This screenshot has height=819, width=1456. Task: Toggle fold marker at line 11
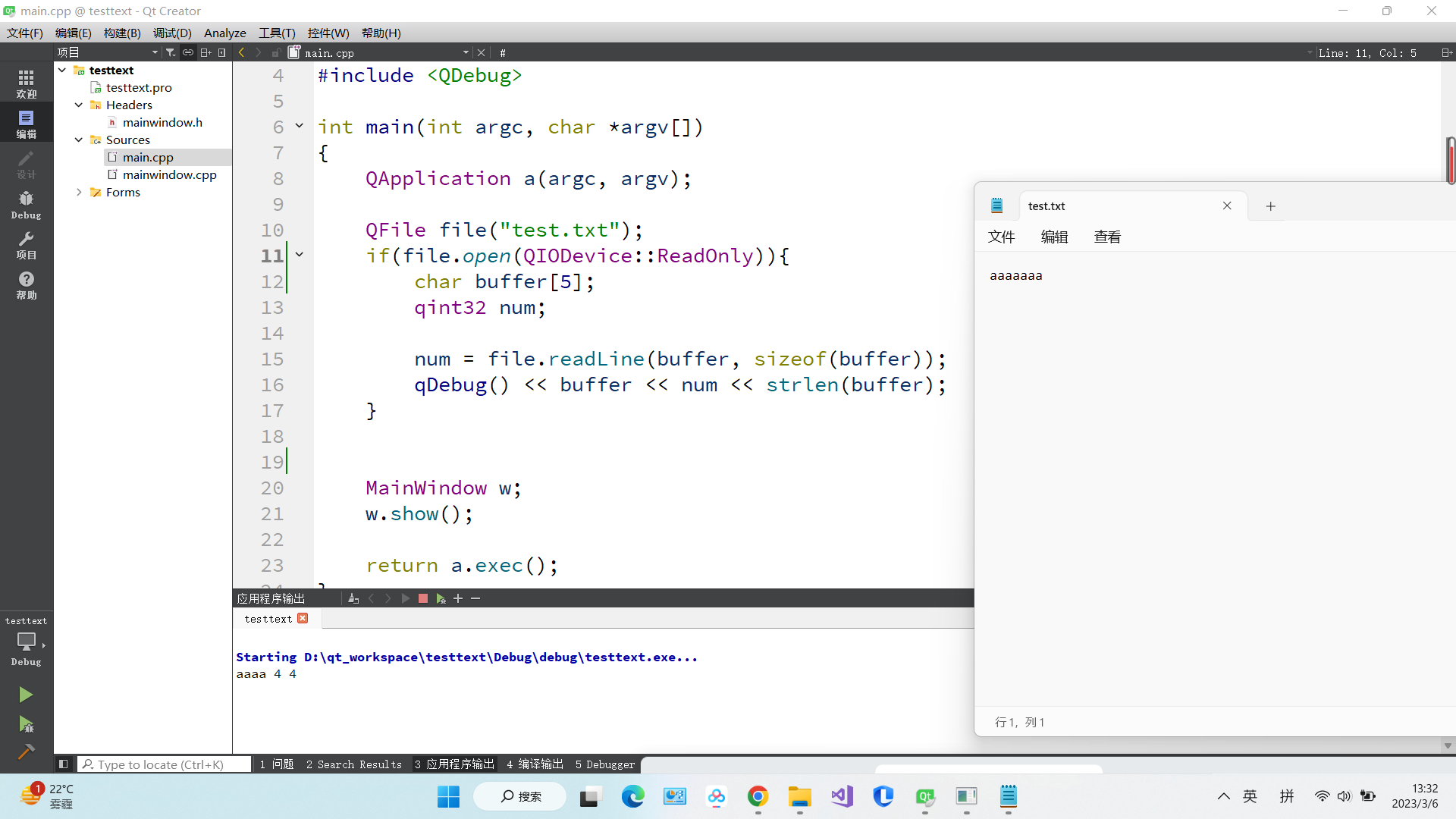coord(300,255)
